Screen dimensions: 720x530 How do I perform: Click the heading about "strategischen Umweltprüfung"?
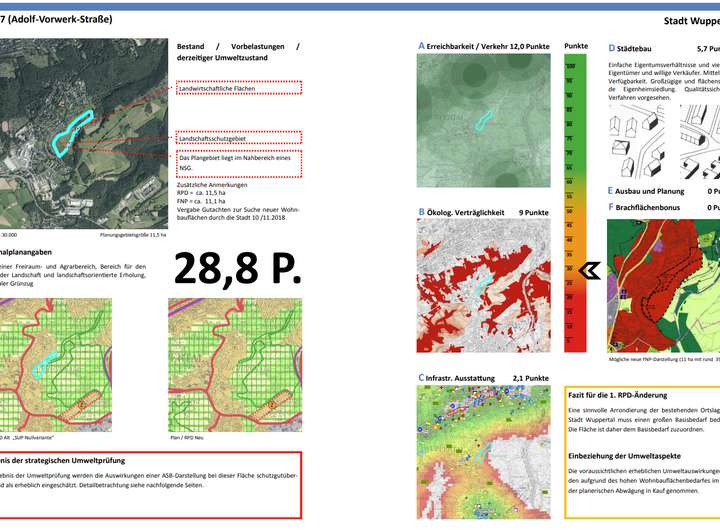coord(62,460)
